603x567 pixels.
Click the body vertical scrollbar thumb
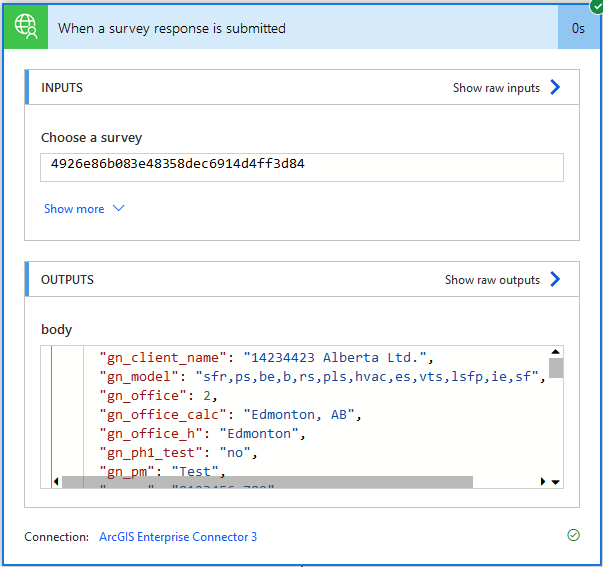click(556, 367)
